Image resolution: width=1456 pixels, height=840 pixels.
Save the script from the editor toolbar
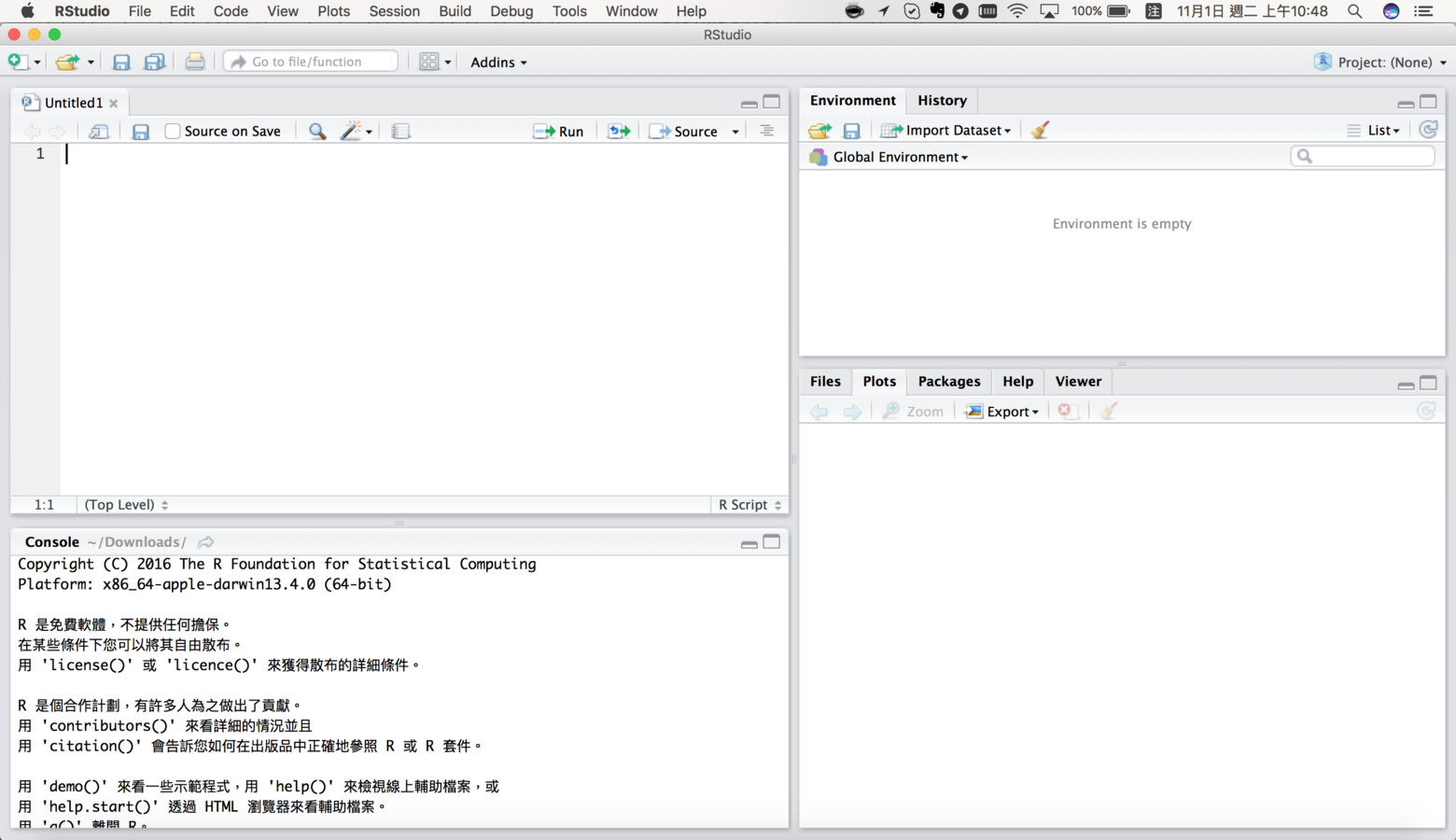coord(140,132)
